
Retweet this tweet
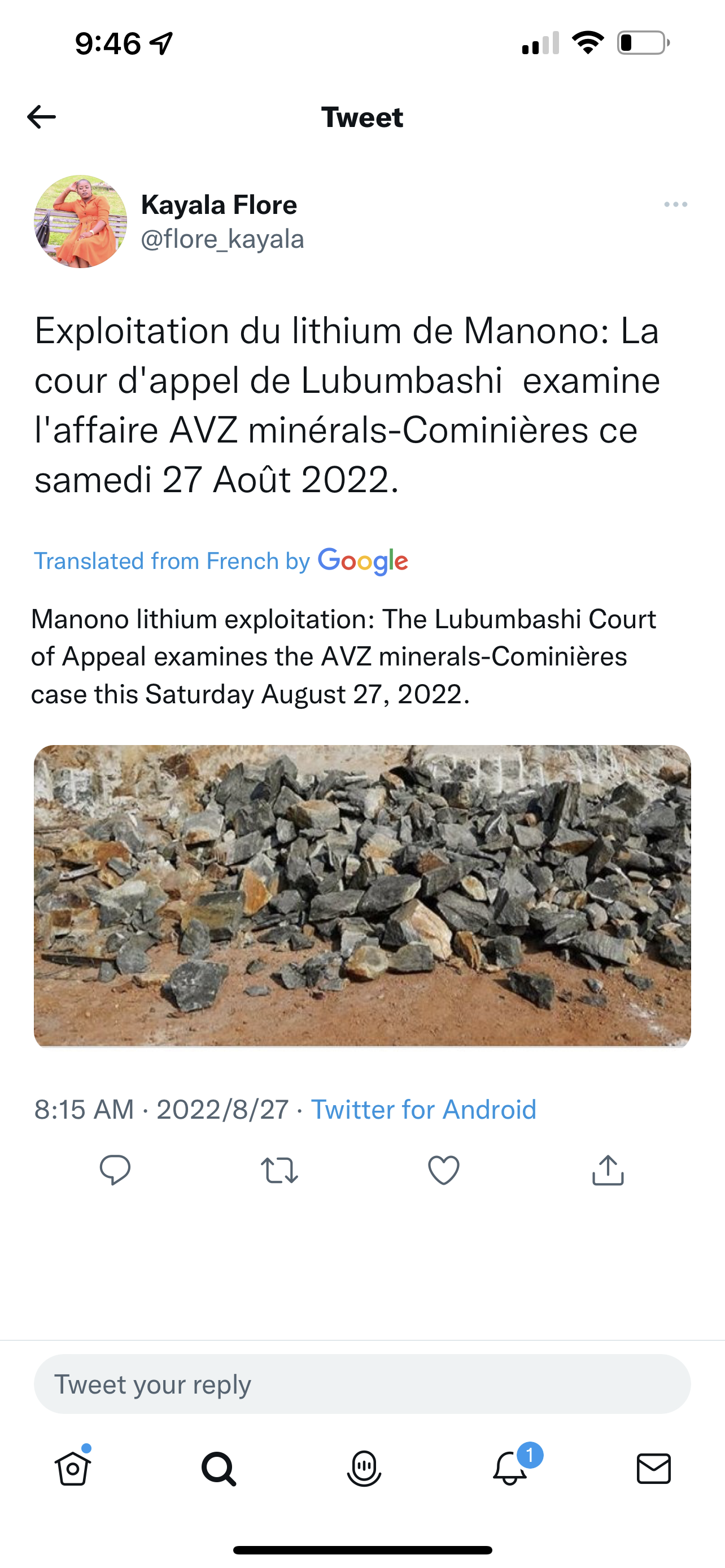tap(279, 1170)
